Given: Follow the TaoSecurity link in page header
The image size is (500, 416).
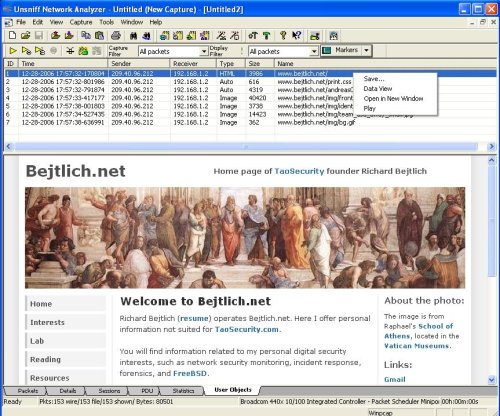Looking at the screenshot, I should coord(299,171).
